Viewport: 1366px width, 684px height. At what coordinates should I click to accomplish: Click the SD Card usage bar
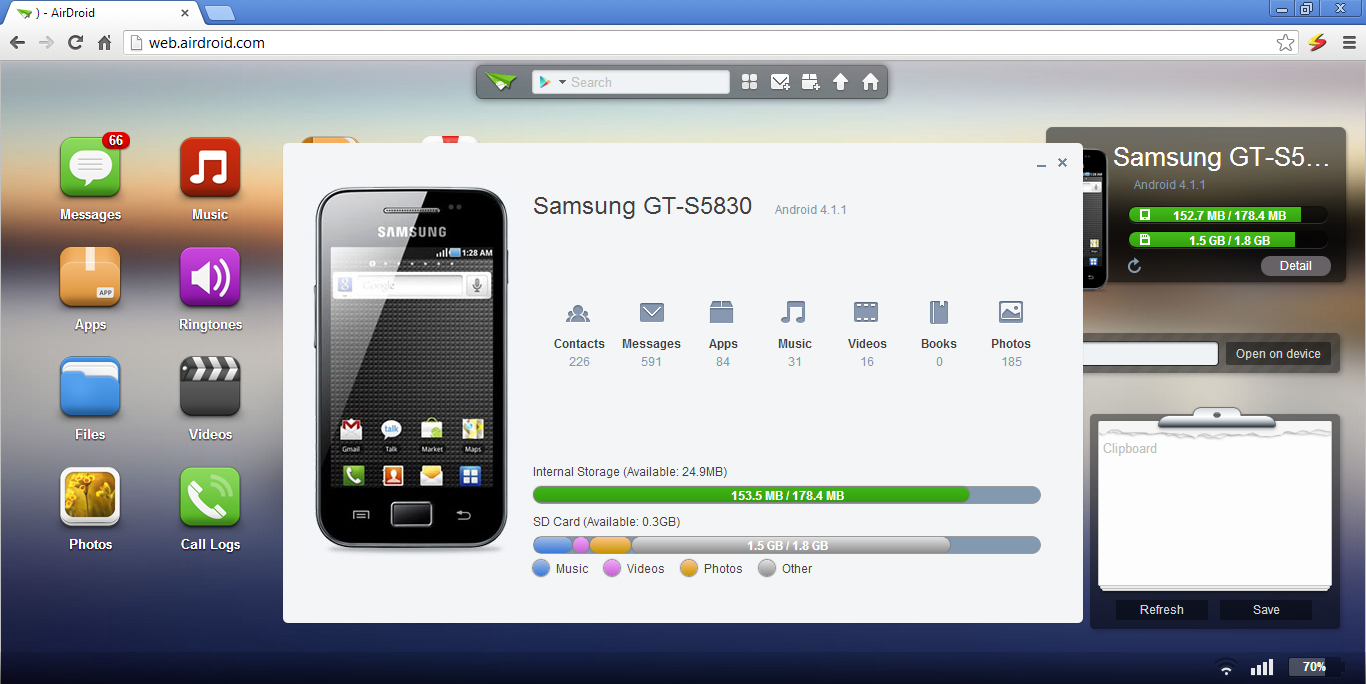pos(786,545)
